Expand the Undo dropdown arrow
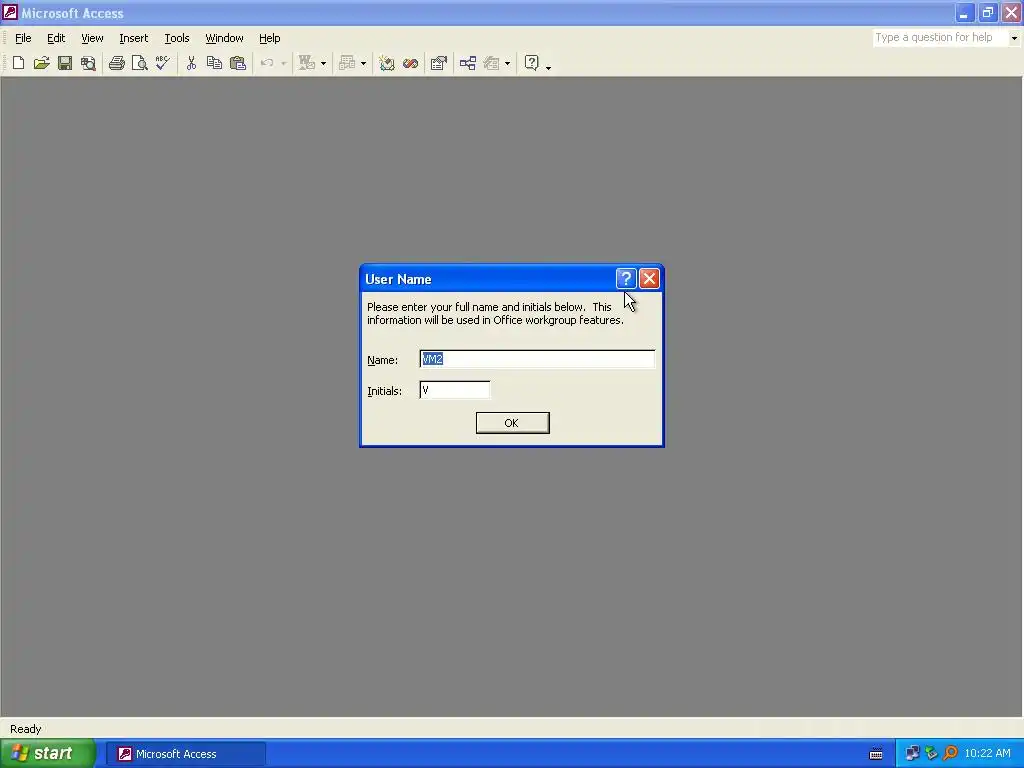 click(x=283, y=63)
